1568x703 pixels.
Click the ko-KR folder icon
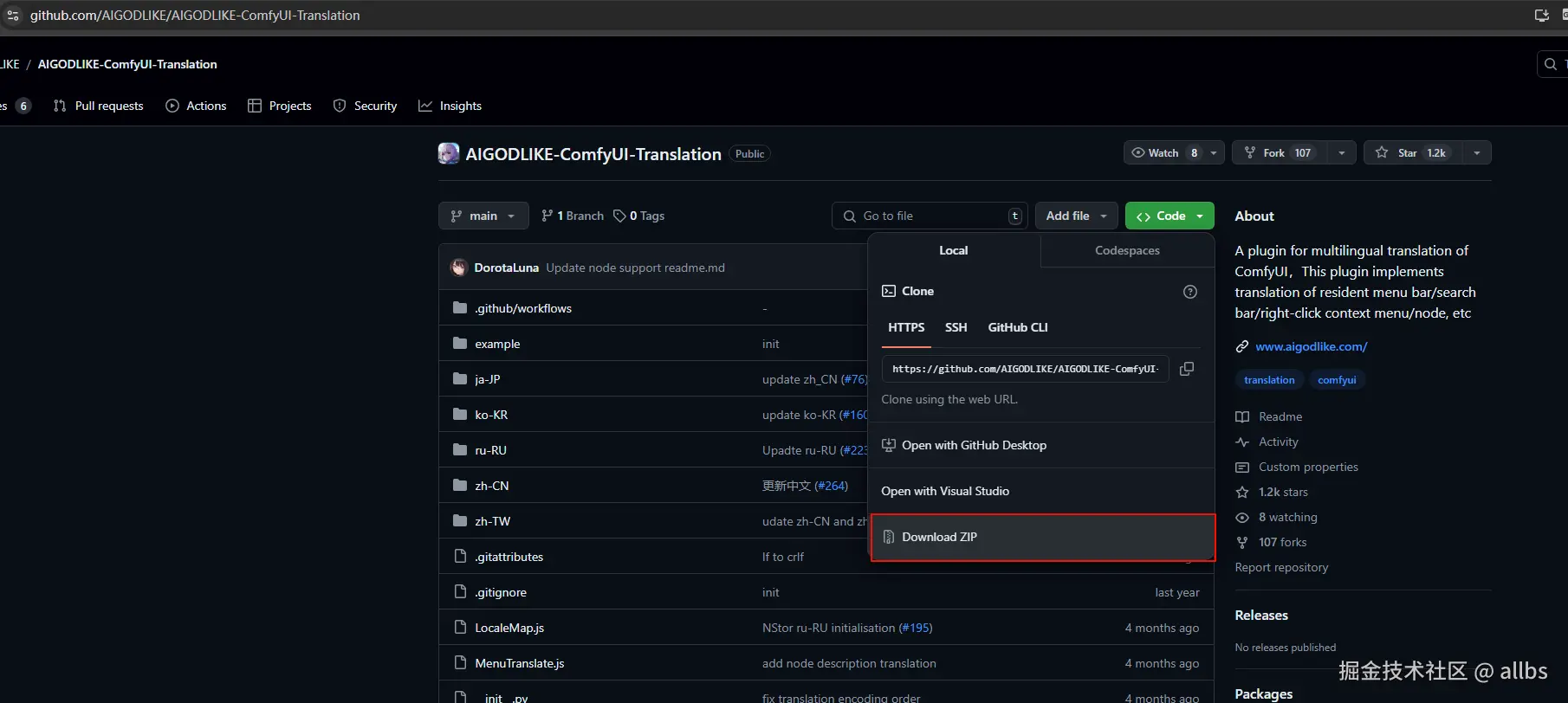(460, 415)
